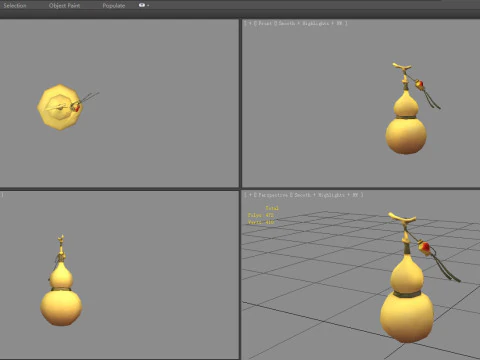This screenshot has width=480, height=360.
Task: Click the Front view label in viewport header
Action: (265, 23)
